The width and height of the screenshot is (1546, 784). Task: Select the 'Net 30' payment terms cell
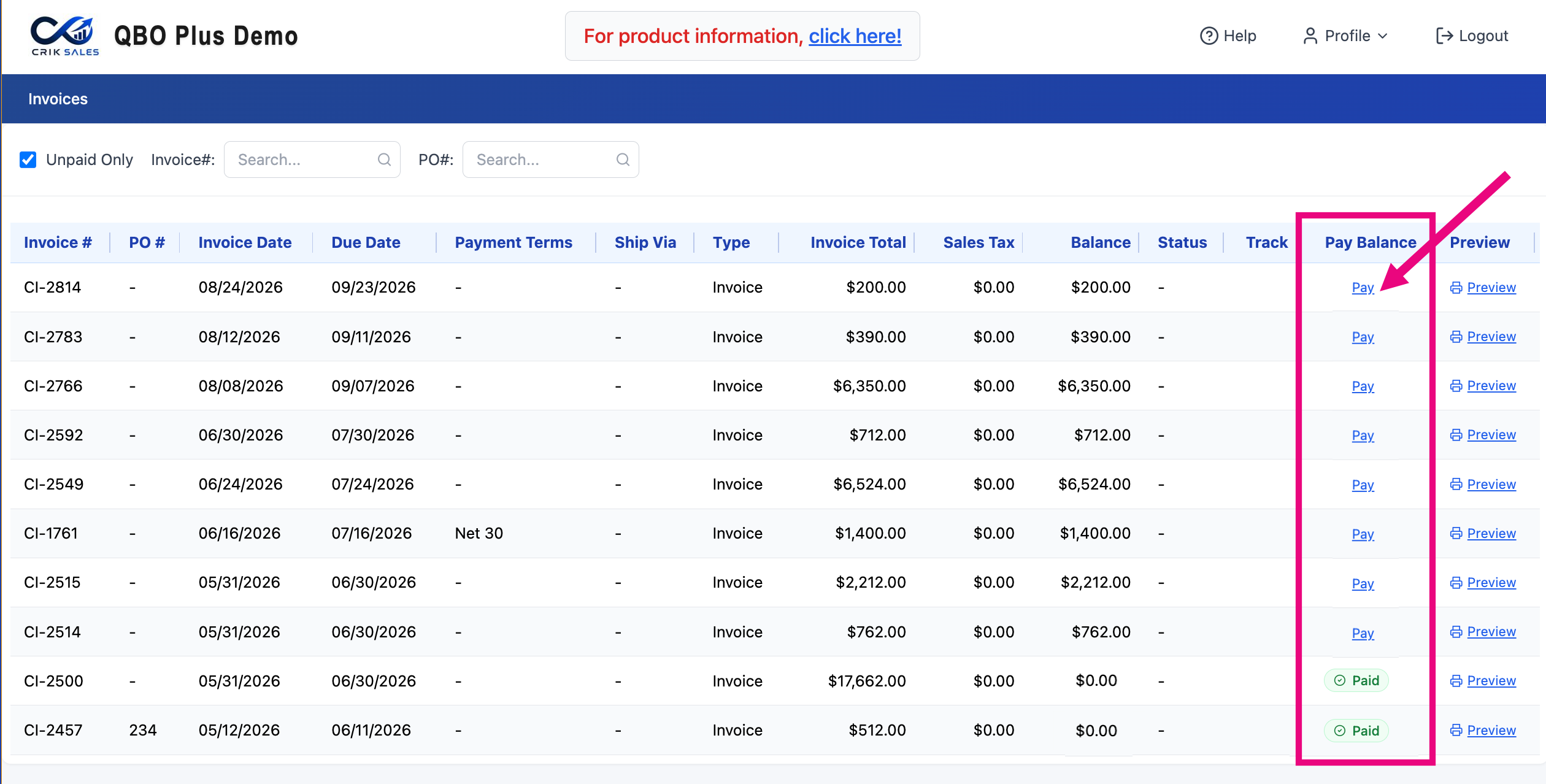click(x=479, y=534)
